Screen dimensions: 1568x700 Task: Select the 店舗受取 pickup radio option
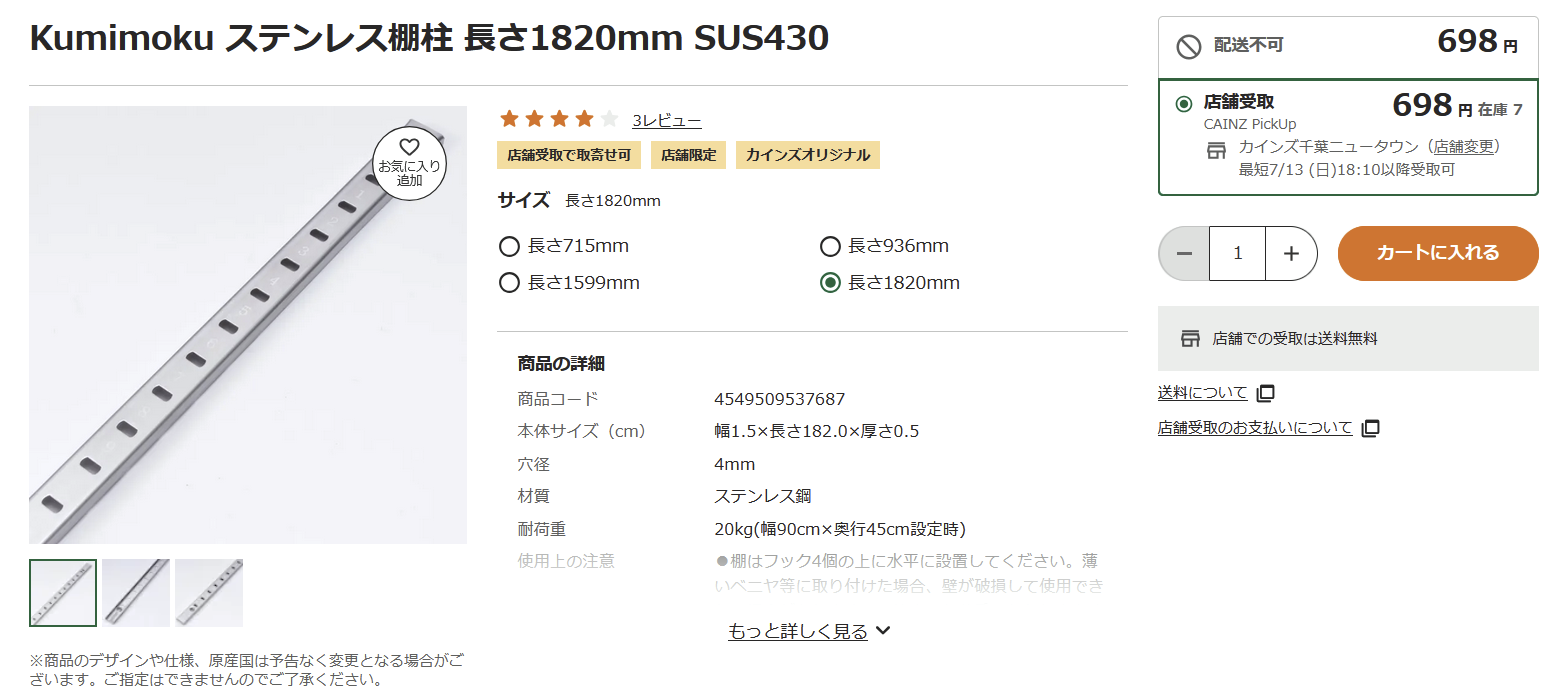pyautogui.click(x=1184, y=103)
